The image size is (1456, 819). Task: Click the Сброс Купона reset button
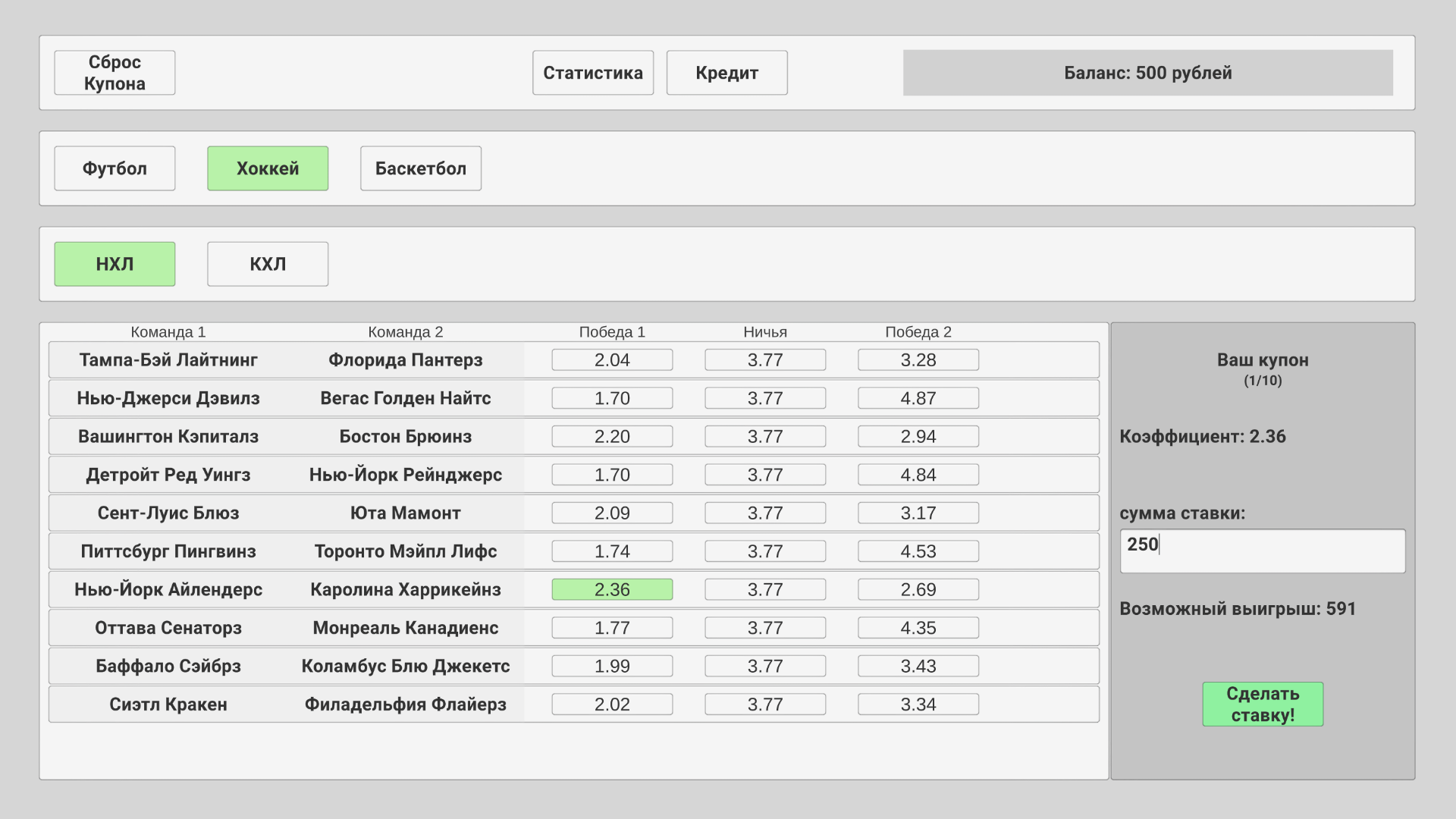[115, 73]
